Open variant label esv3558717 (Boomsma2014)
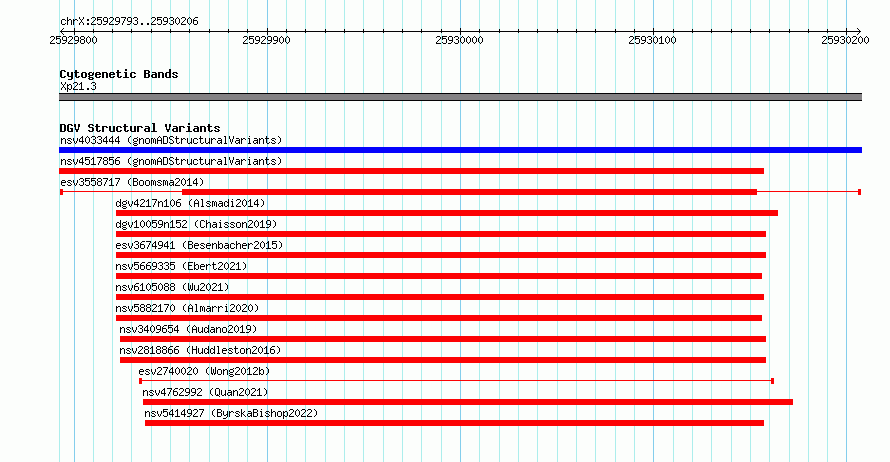 pyautogui.click(x=132, y=182)
